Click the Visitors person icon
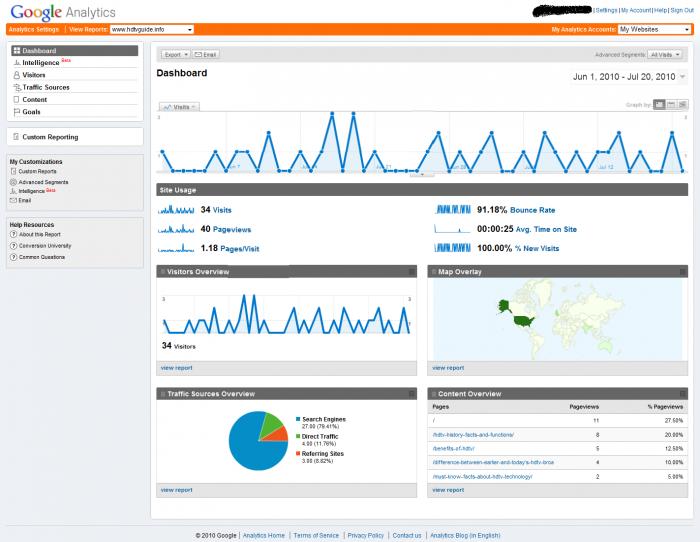 [17, 75]
